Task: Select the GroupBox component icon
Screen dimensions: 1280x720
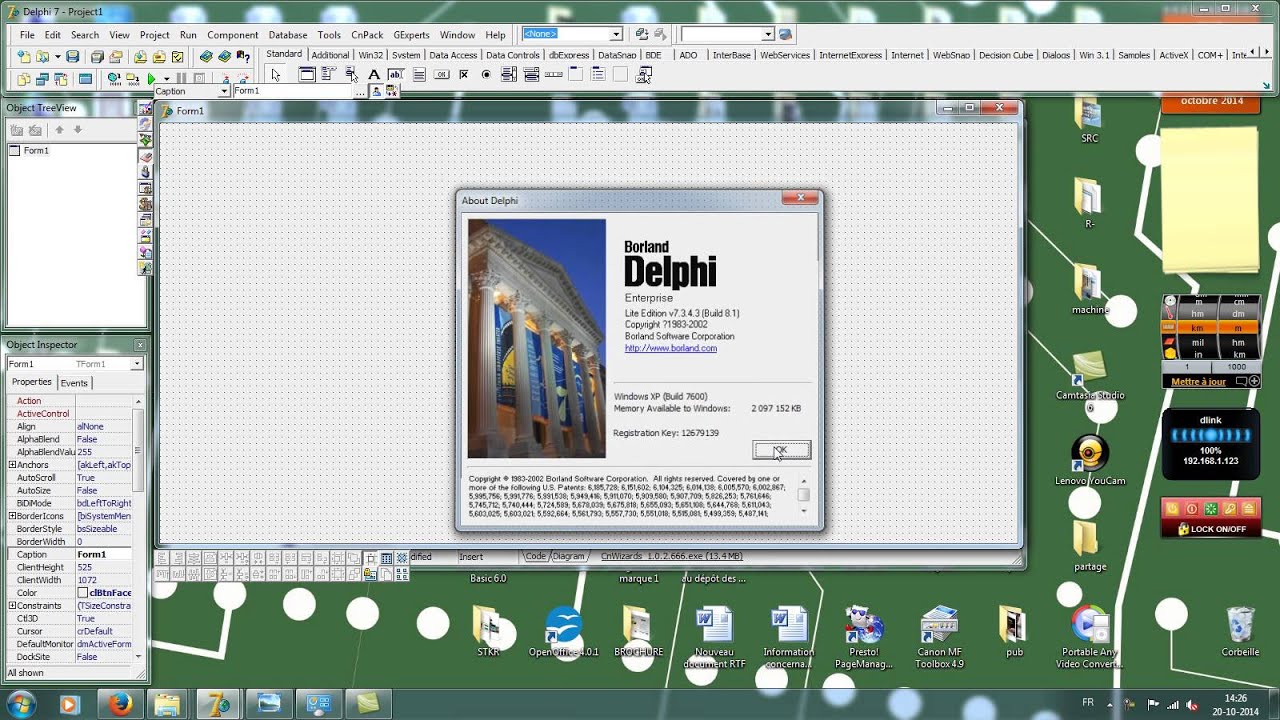Action: pyautogui.click(x=576, y=75)
